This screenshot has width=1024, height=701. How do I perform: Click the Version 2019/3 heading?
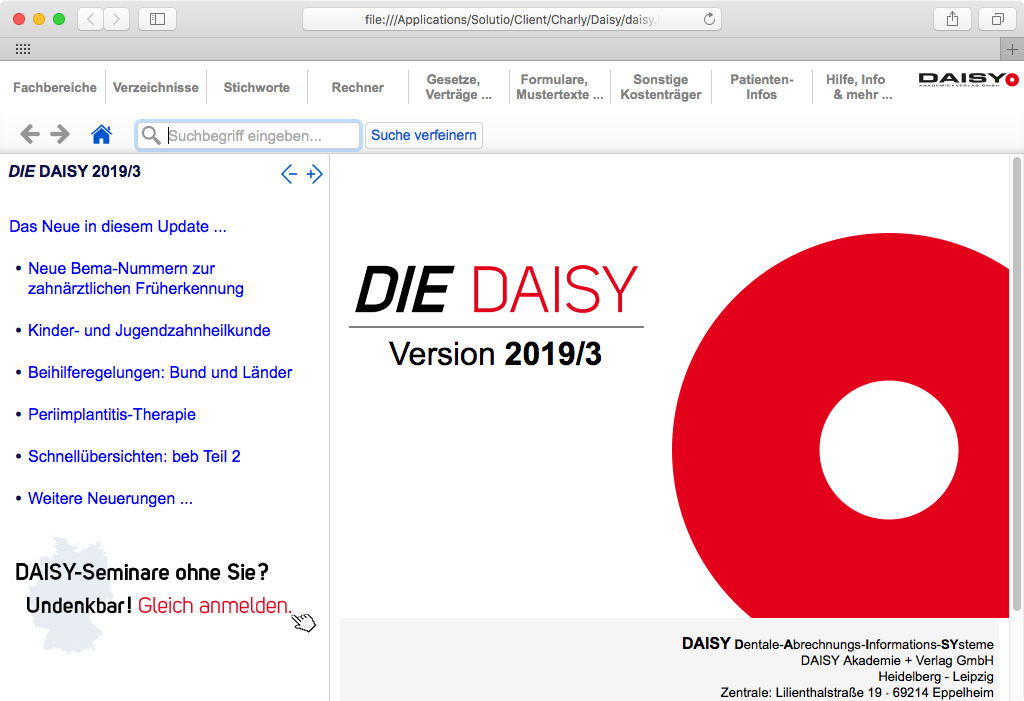(x=495, y=354)
